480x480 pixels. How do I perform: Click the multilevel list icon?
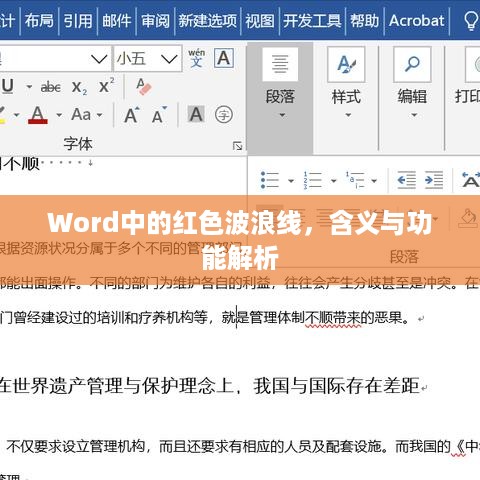coord(355,180)
